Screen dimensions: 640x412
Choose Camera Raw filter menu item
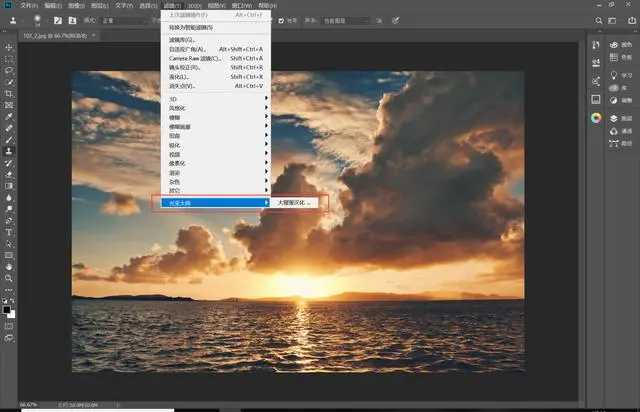click(216, 58)
